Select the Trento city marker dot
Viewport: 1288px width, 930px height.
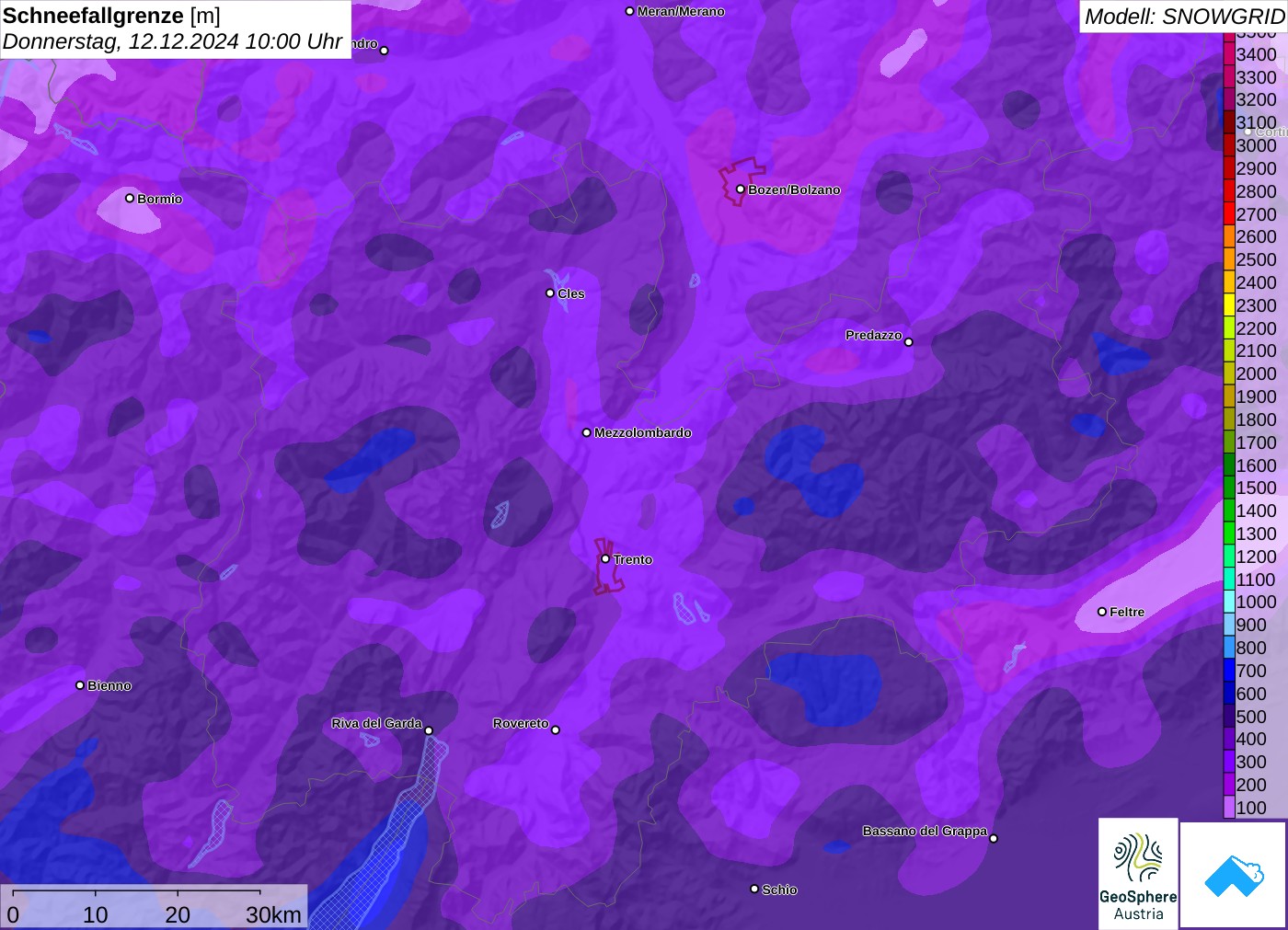pyautogui.click(x=605, y=558)
